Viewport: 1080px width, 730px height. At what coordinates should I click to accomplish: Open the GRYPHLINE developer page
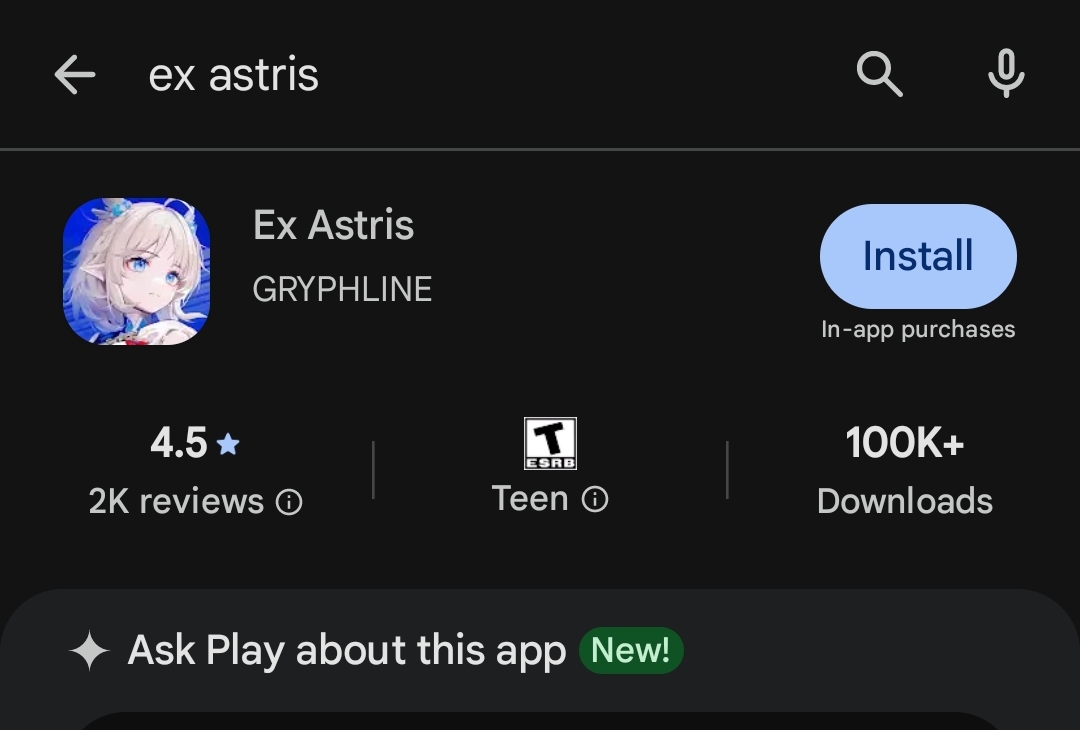coord(342,290)
